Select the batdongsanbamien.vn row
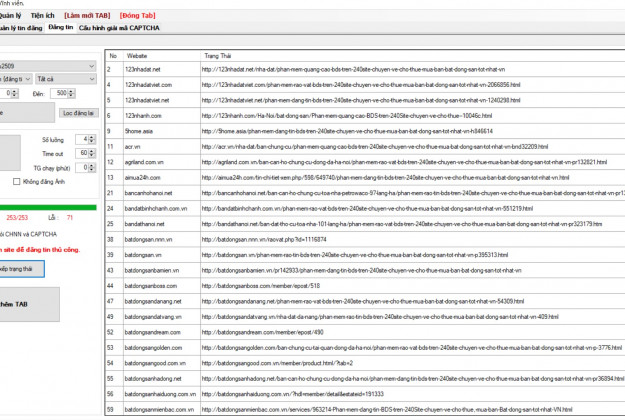Image resolution: width=625 pixels, height=420 pixels. coord(365,271)
